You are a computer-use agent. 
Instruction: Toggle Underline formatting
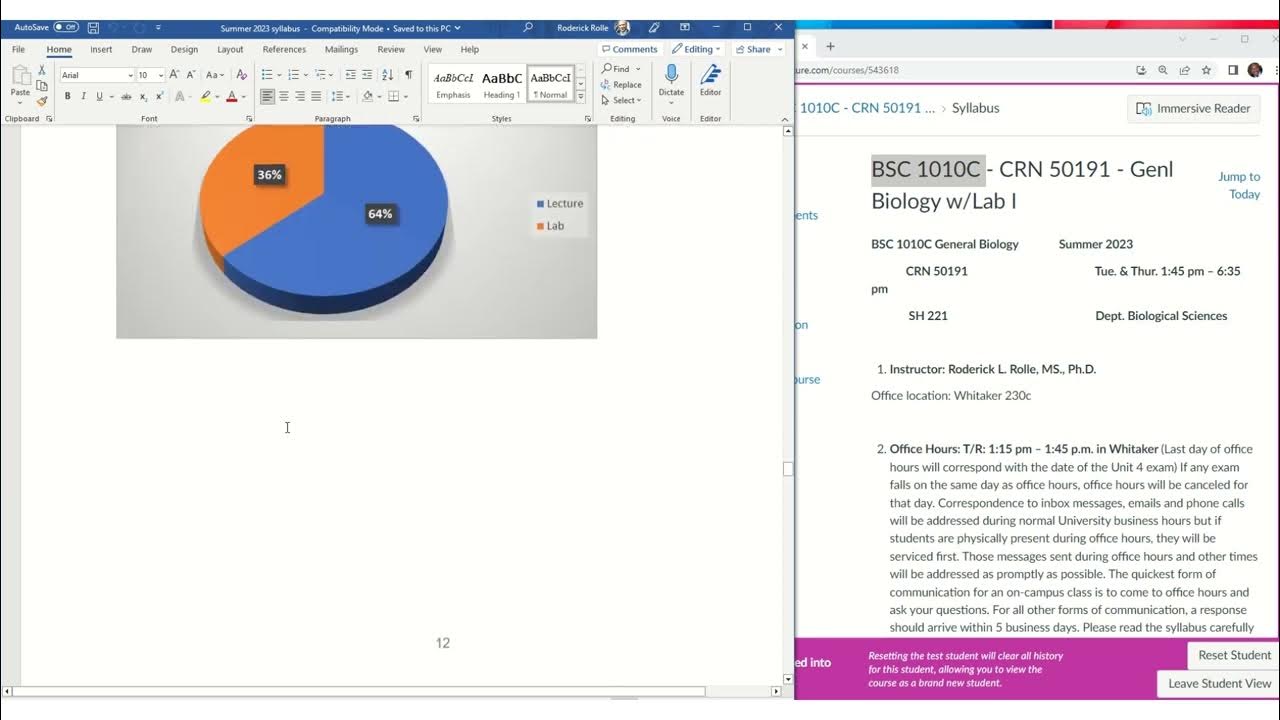pos(99,96)
